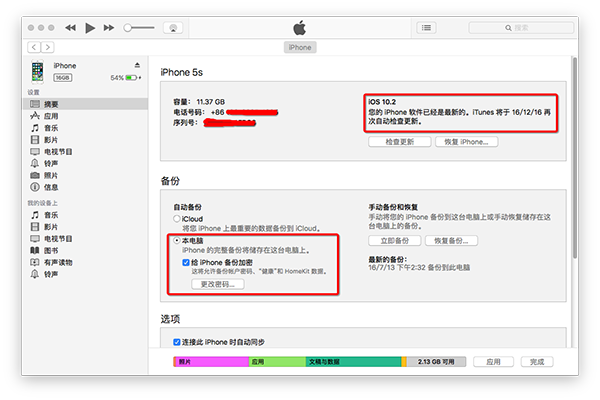Select the iCloud backup radio button
This screenshot has width=600, height=400.
click(177, 219)
